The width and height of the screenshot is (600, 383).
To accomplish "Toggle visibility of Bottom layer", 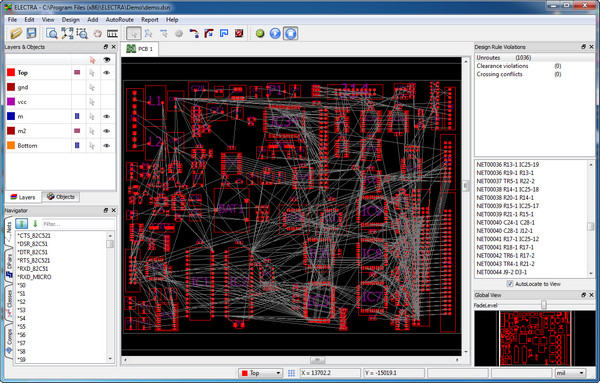I will [107, 146].
